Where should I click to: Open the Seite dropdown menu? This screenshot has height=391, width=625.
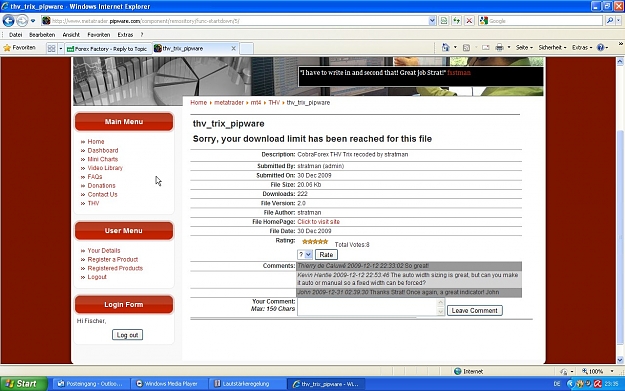(x=524, y=47)
